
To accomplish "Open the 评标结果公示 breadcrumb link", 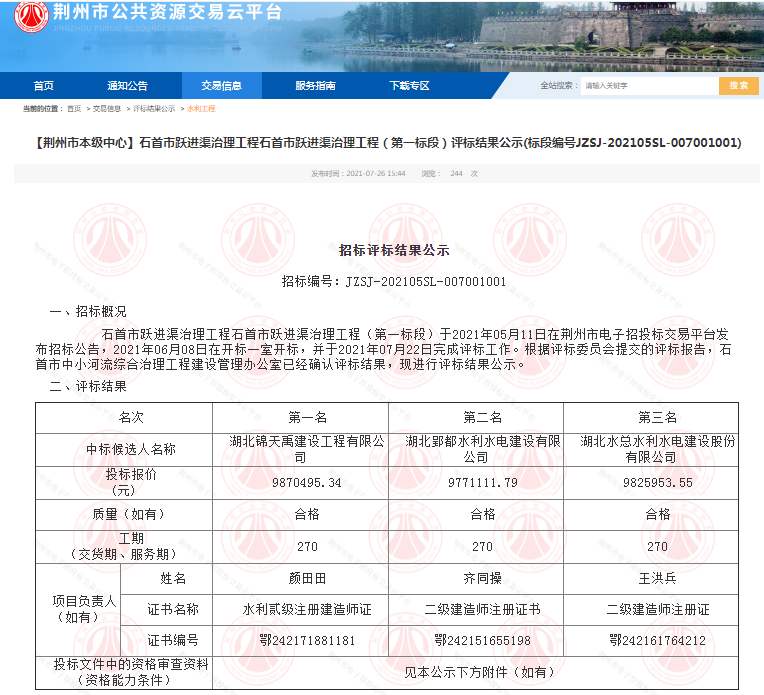I will point(153,109).
